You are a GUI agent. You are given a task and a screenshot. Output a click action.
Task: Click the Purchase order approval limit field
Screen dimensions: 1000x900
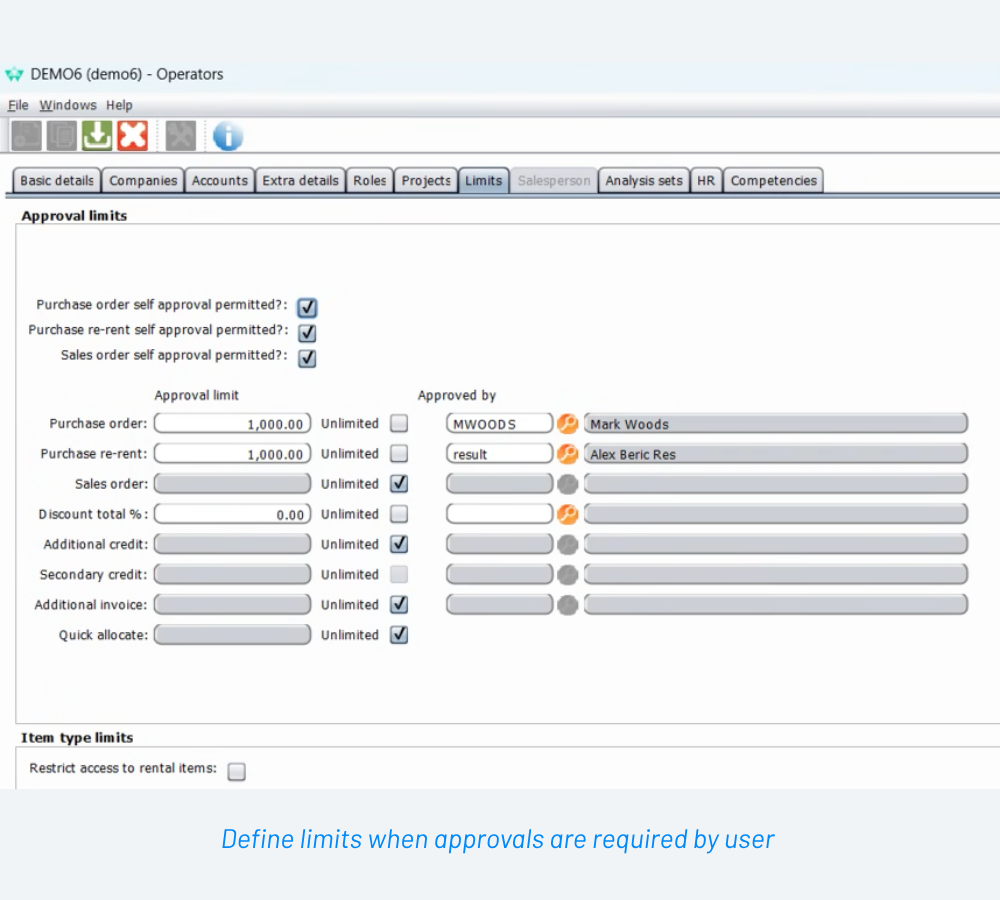pyautogui.click(x=233, y=424)
